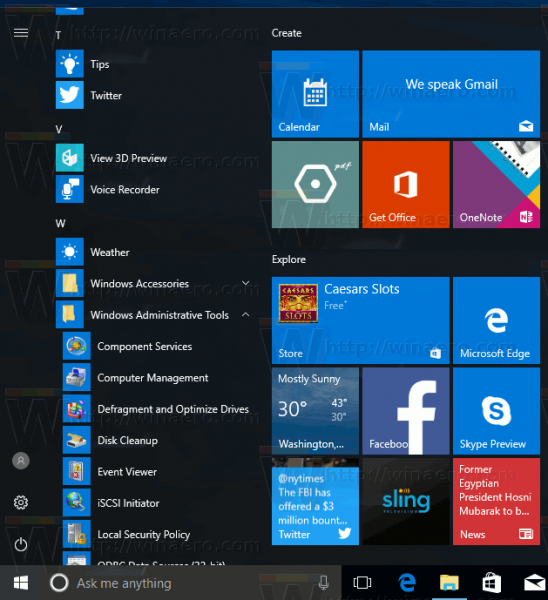Expand the Windows Accessories folder

coord(153,284)
